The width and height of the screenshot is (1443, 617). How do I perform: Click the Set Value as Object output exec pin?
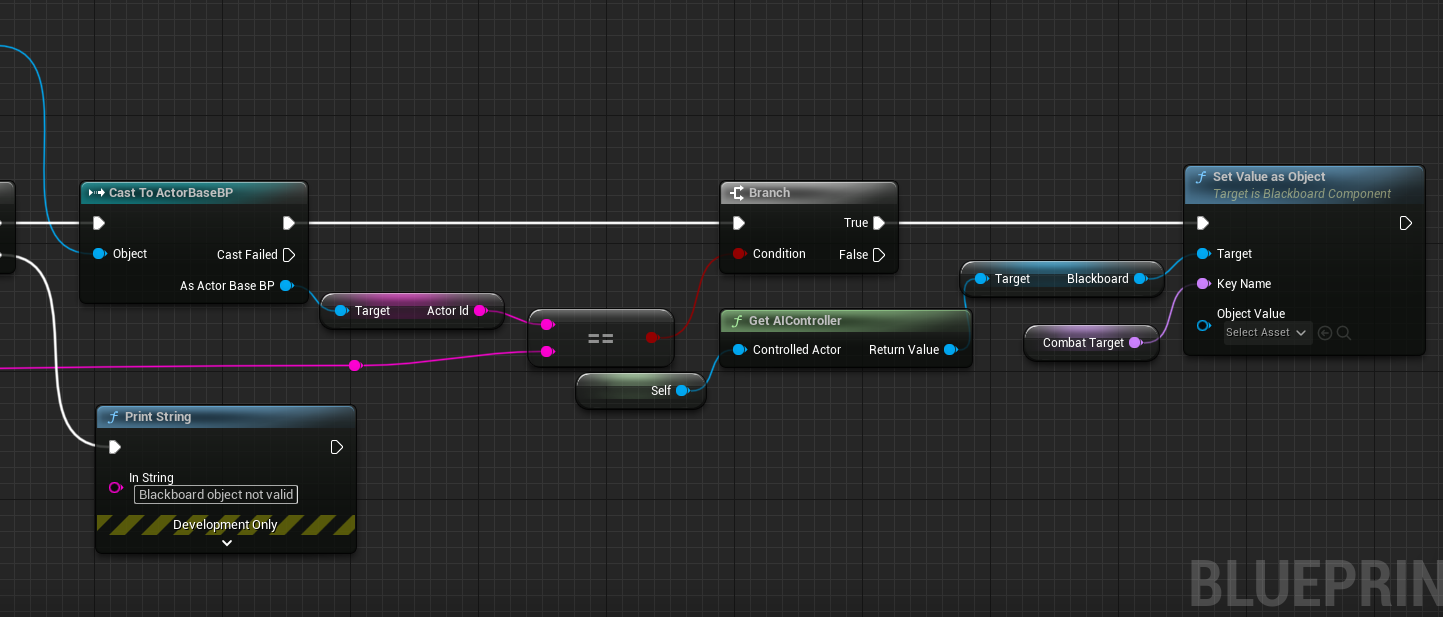[1406, 223]
